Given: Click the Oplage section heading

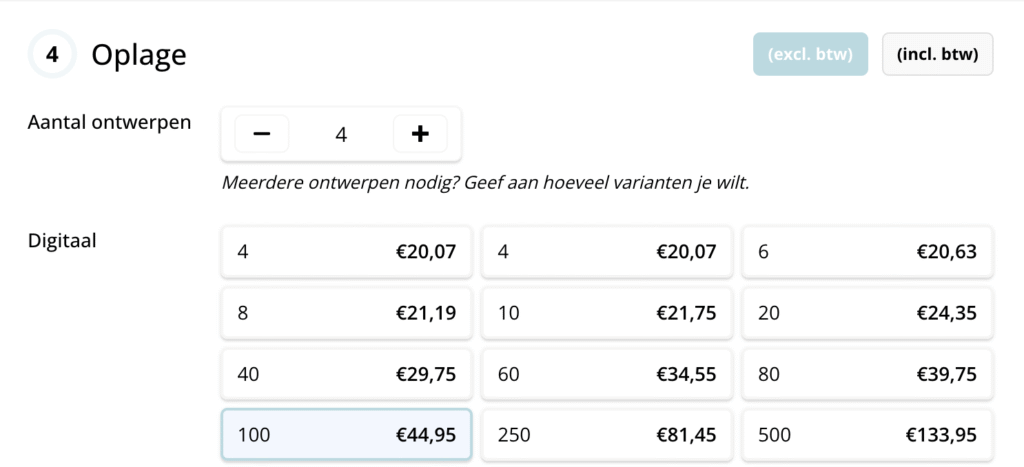Looking at the screenshot, I should [x=138, y=55].
